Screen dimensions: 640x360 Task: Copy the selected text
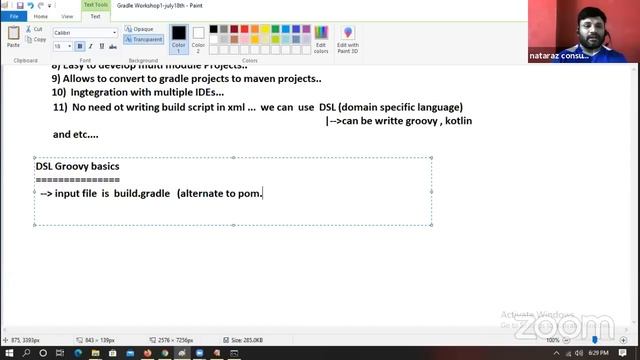click(x=36, y=39)
